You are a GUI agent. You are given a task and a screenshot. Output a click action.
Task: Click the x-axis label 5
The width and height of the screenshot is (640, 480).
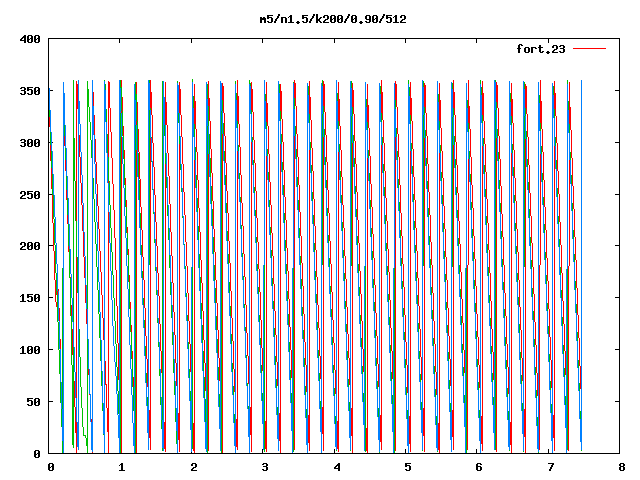[408, 467]
